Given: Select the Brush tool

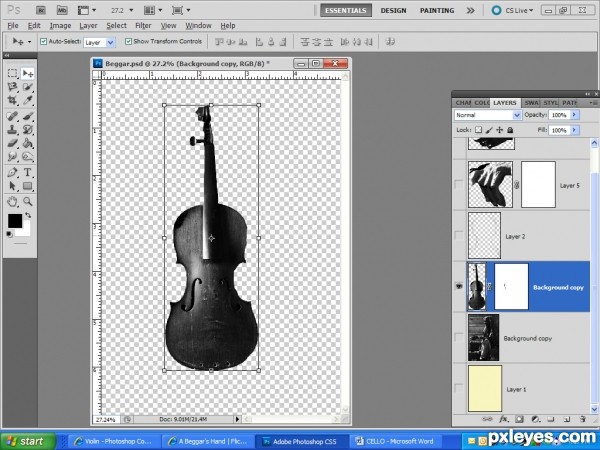Looking at the screenshot, I should pyautogui.click(x=28, y=116).
